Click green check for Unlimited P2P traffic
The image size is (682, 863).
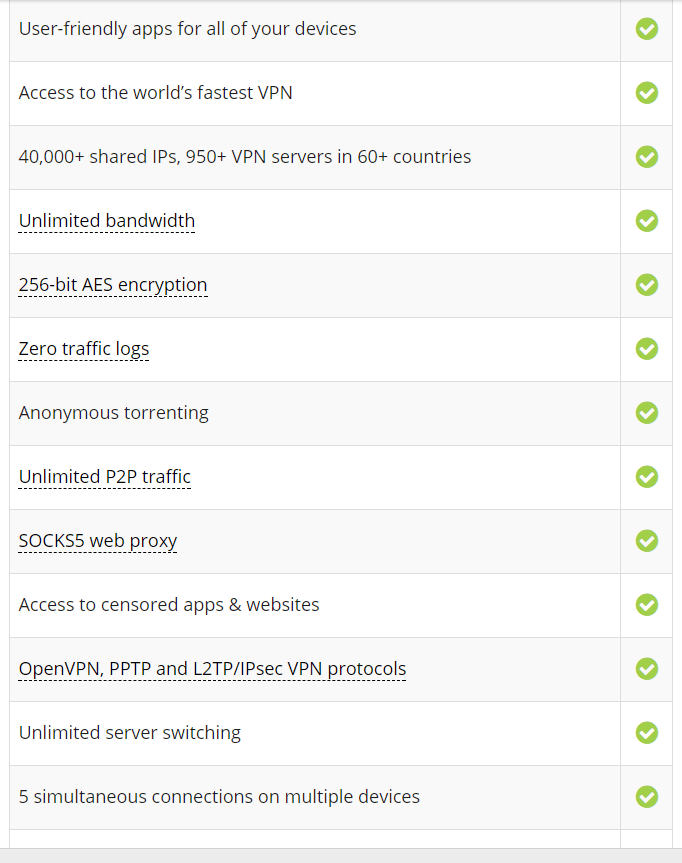tap(647, 477)
